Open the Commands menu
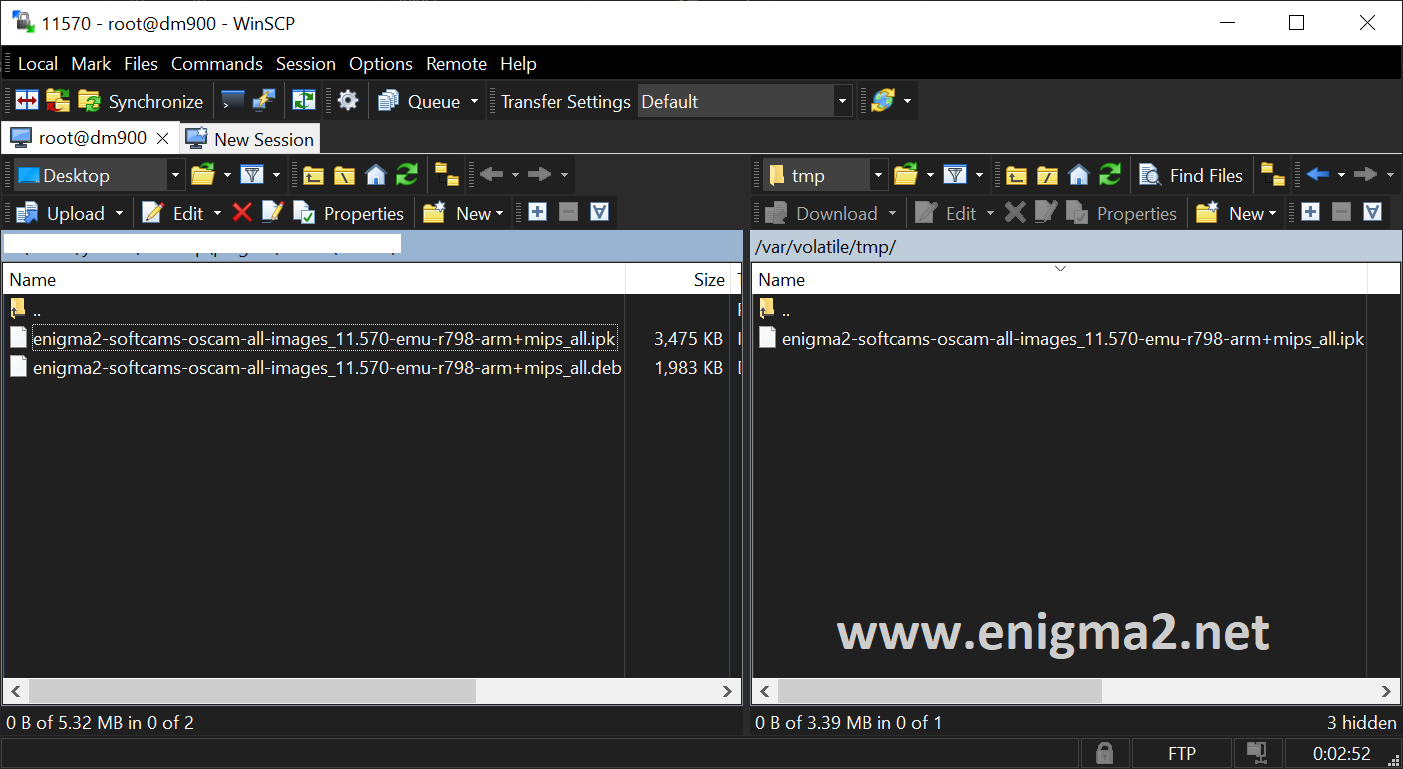1403x769 pixels. pyautogui.click(x=217, y=63)
